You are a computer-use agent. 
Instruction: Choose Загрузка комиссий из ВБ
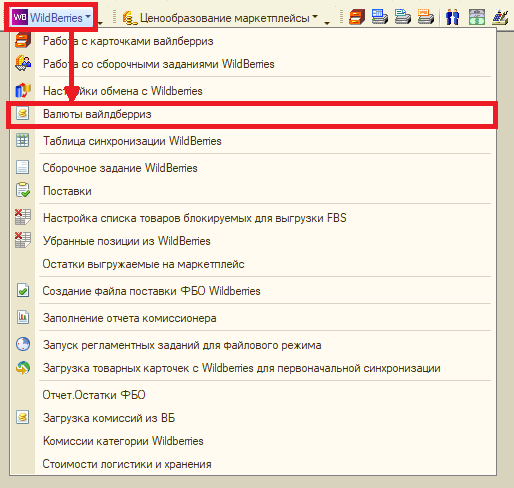252,418
